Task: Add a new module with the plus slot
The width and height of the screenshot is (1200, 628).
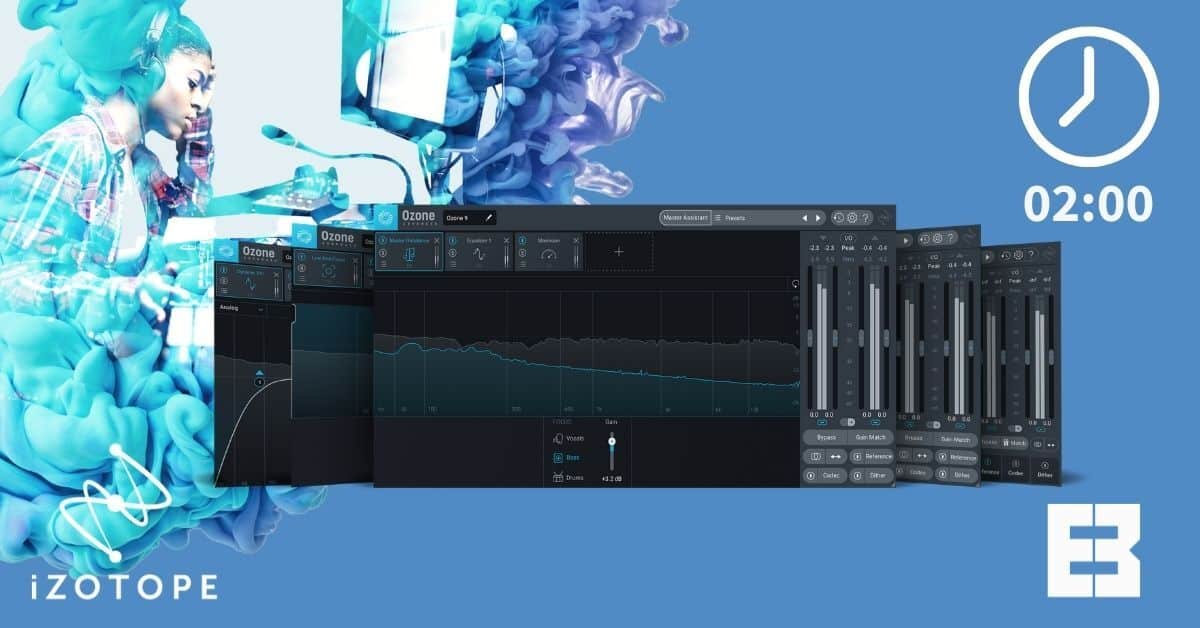Action: click(619, 251)
